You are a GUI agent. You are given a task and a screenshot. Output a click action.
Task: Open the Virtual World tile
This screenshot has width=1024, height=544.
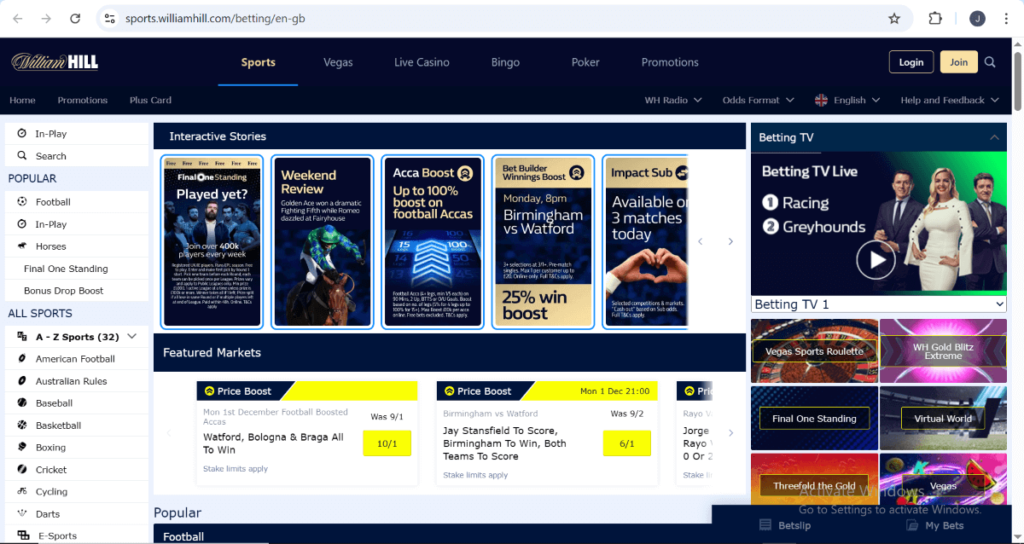[x=943, y=418]
